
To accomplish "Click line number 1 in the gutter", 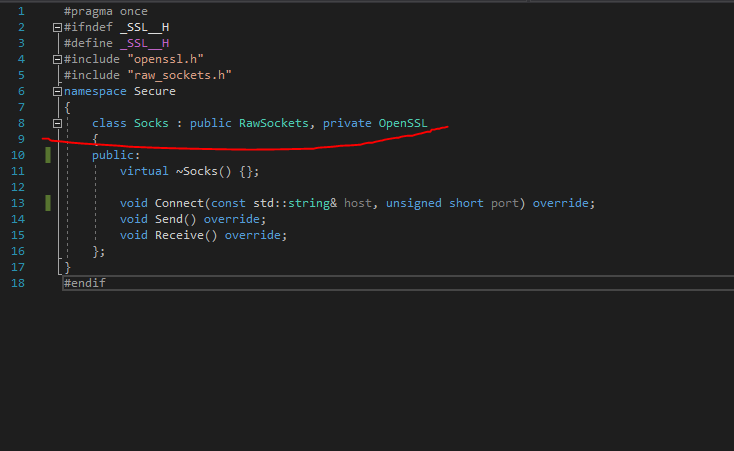I will click(21, 11).
